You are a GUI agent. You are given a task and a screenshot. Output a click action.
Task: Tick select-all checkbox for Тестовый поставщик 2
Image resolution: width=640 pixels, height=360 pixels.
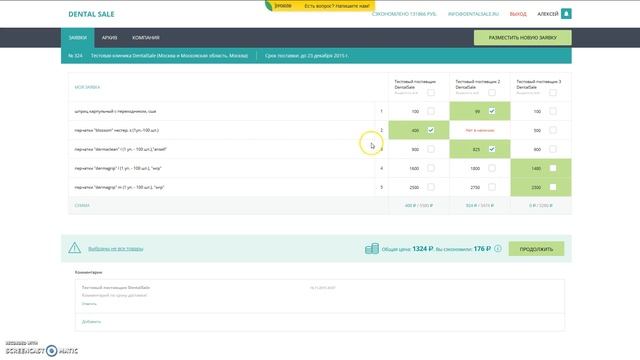[x=492, y=93]
